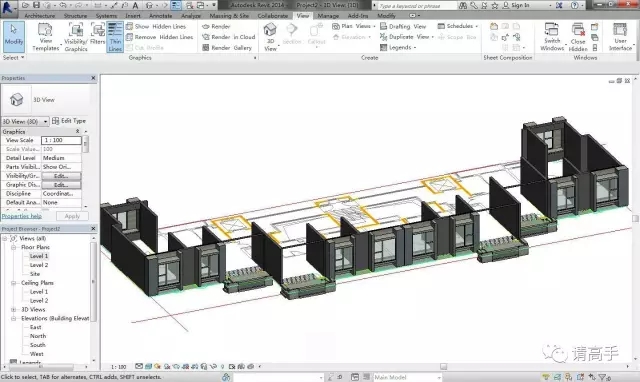Open the Architecture ribbon tab

pos(40,16)
